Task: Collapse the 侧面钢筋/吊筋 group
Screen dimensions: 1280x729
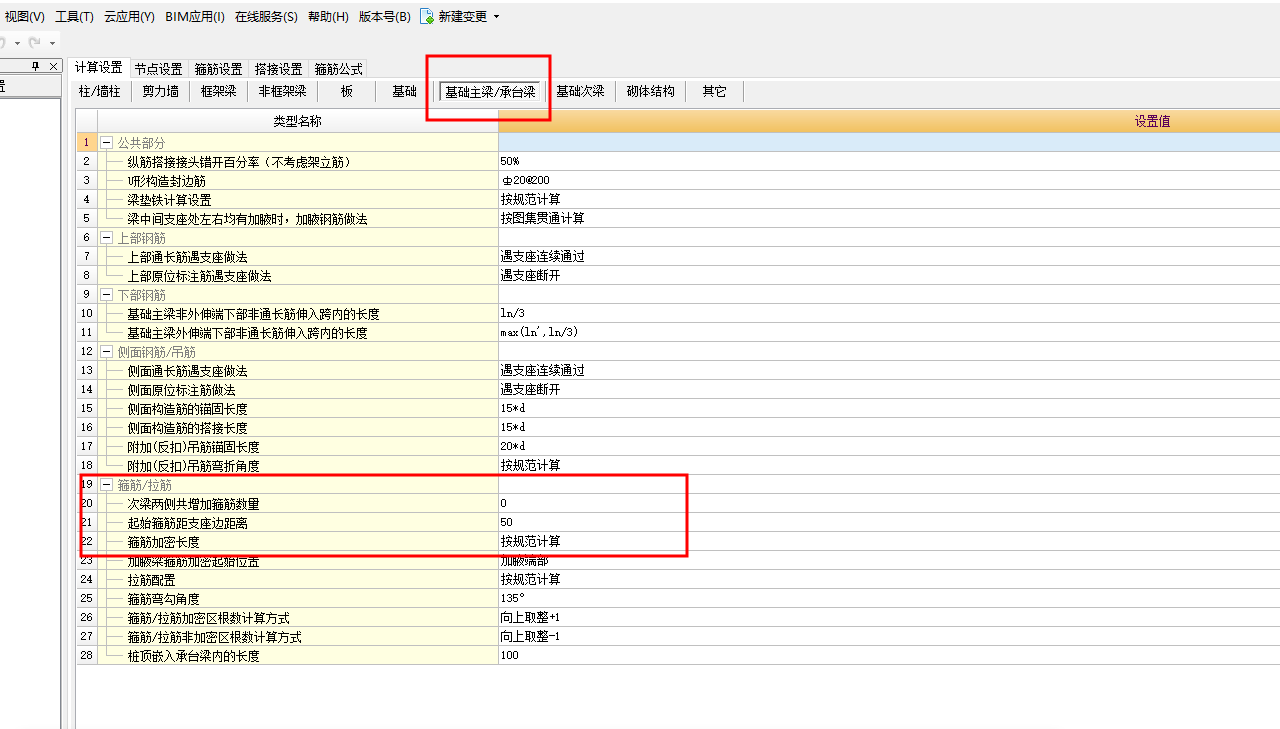Action: [106, 352]
